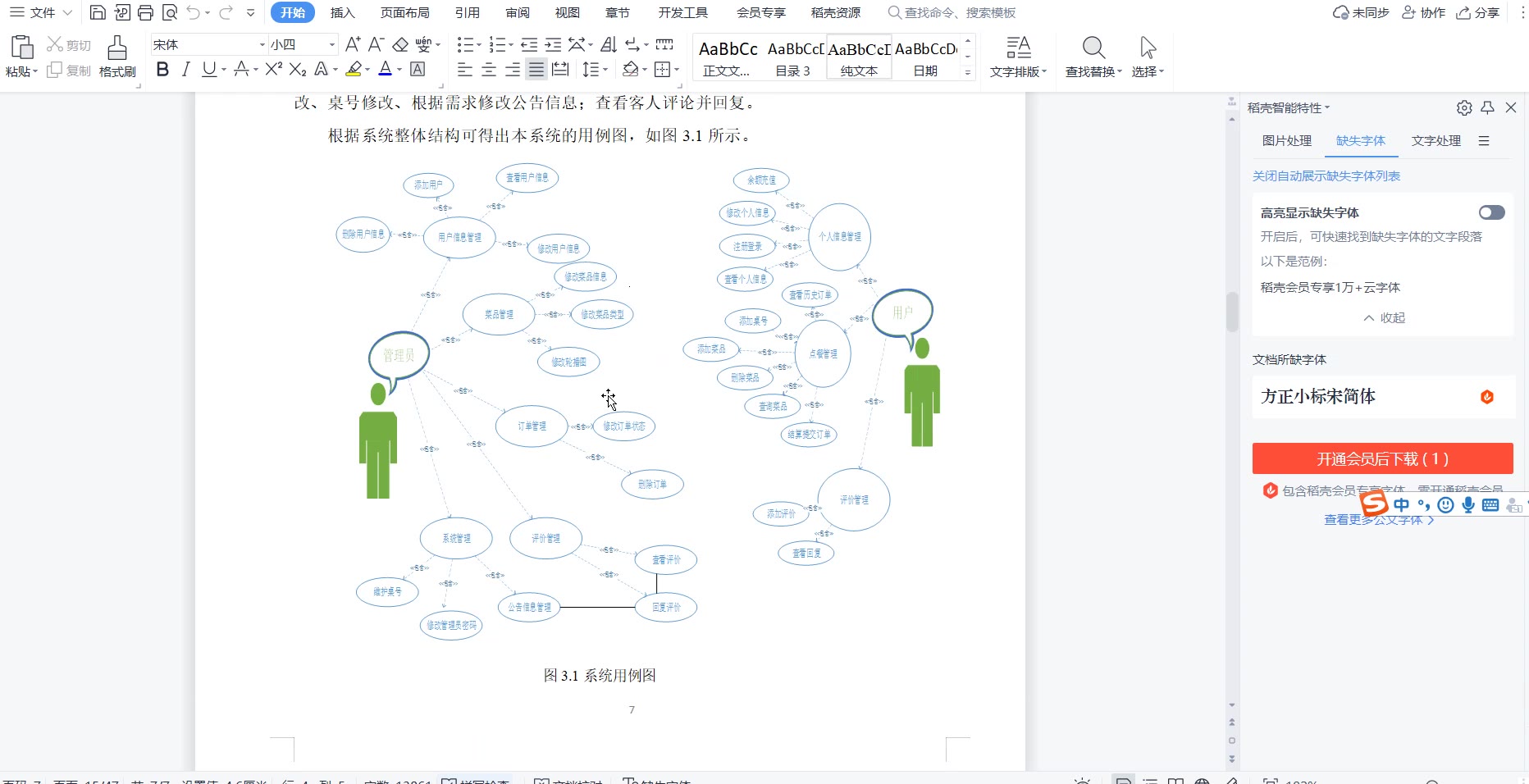Switch to the Image Processing panel tab
Viewport: 1529px width, 784px height.
[1287, 140]
